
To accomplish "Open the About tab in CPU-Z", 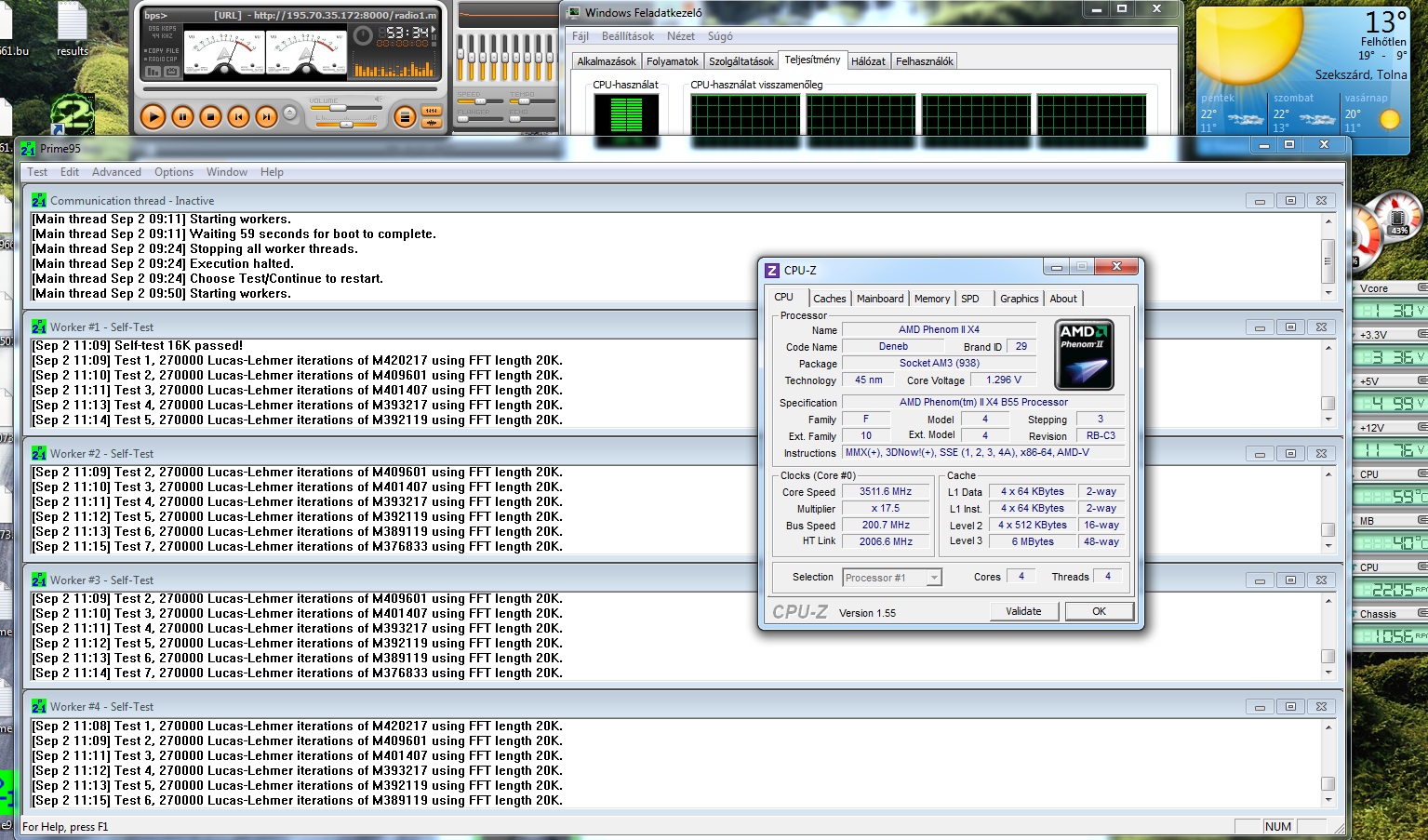I will tap(1063, 299).
